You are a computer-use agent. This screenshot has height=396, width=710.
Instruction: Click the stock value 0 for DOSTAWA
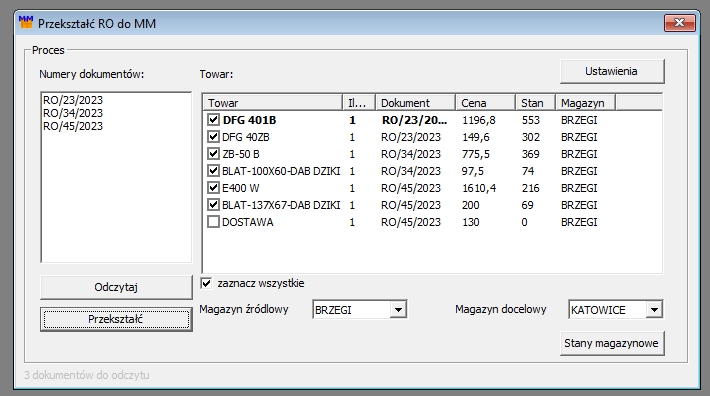524,222
